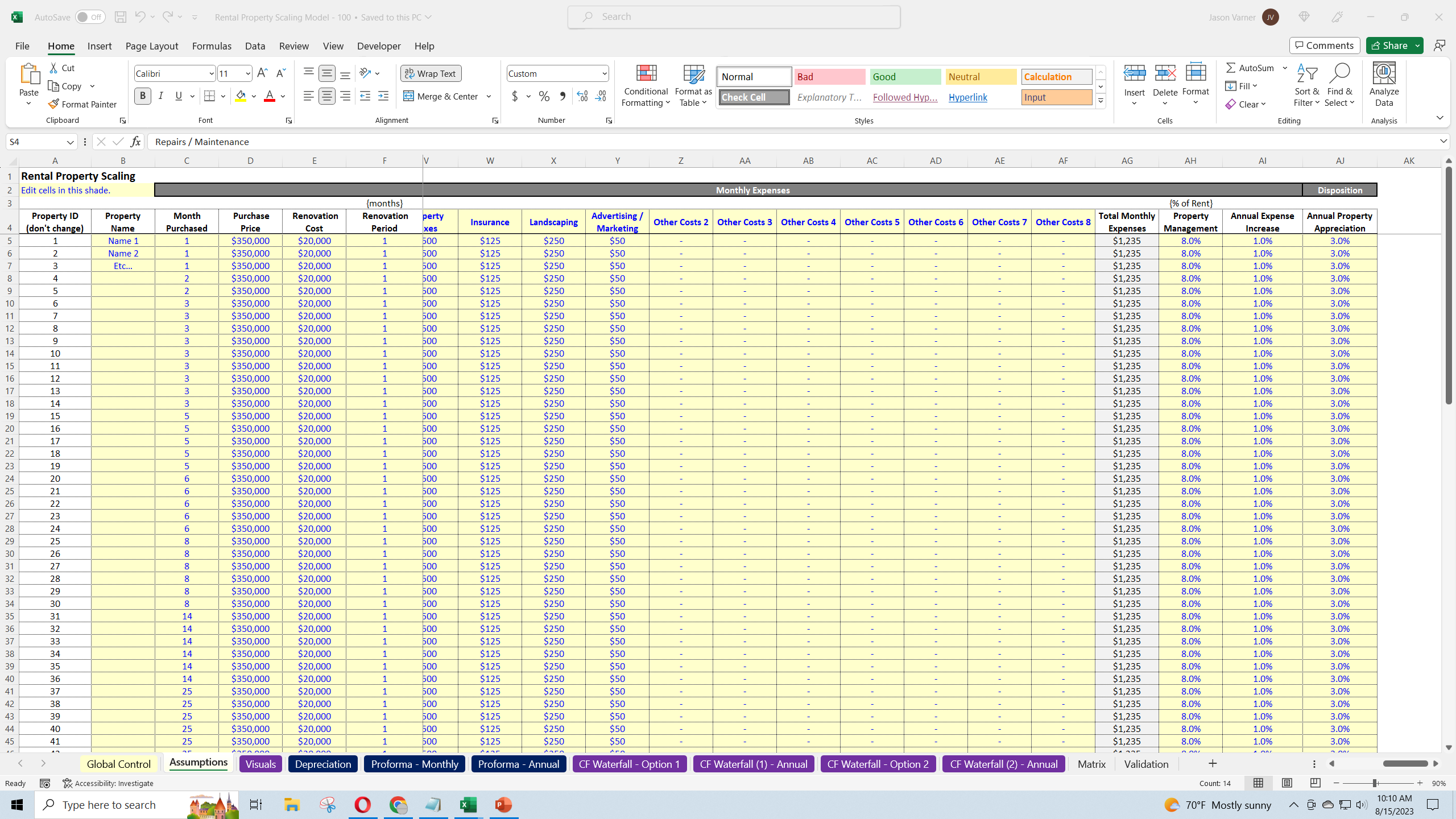Click the insert function fx icon
The width and height of the screenshot is (1456, 819).
[135, 142]
